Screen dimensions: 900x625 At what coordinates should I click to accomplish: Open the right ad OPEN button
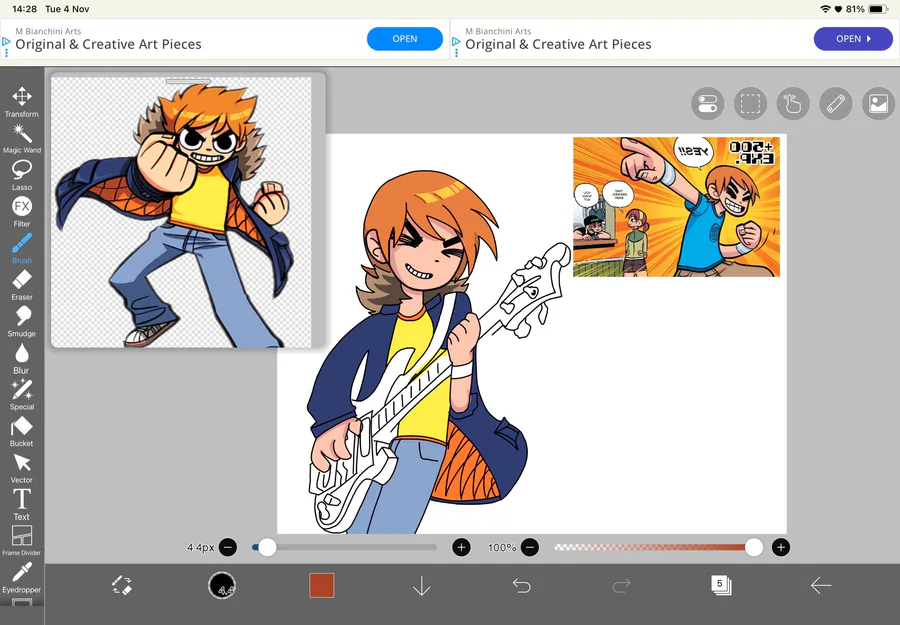point(853,38)
